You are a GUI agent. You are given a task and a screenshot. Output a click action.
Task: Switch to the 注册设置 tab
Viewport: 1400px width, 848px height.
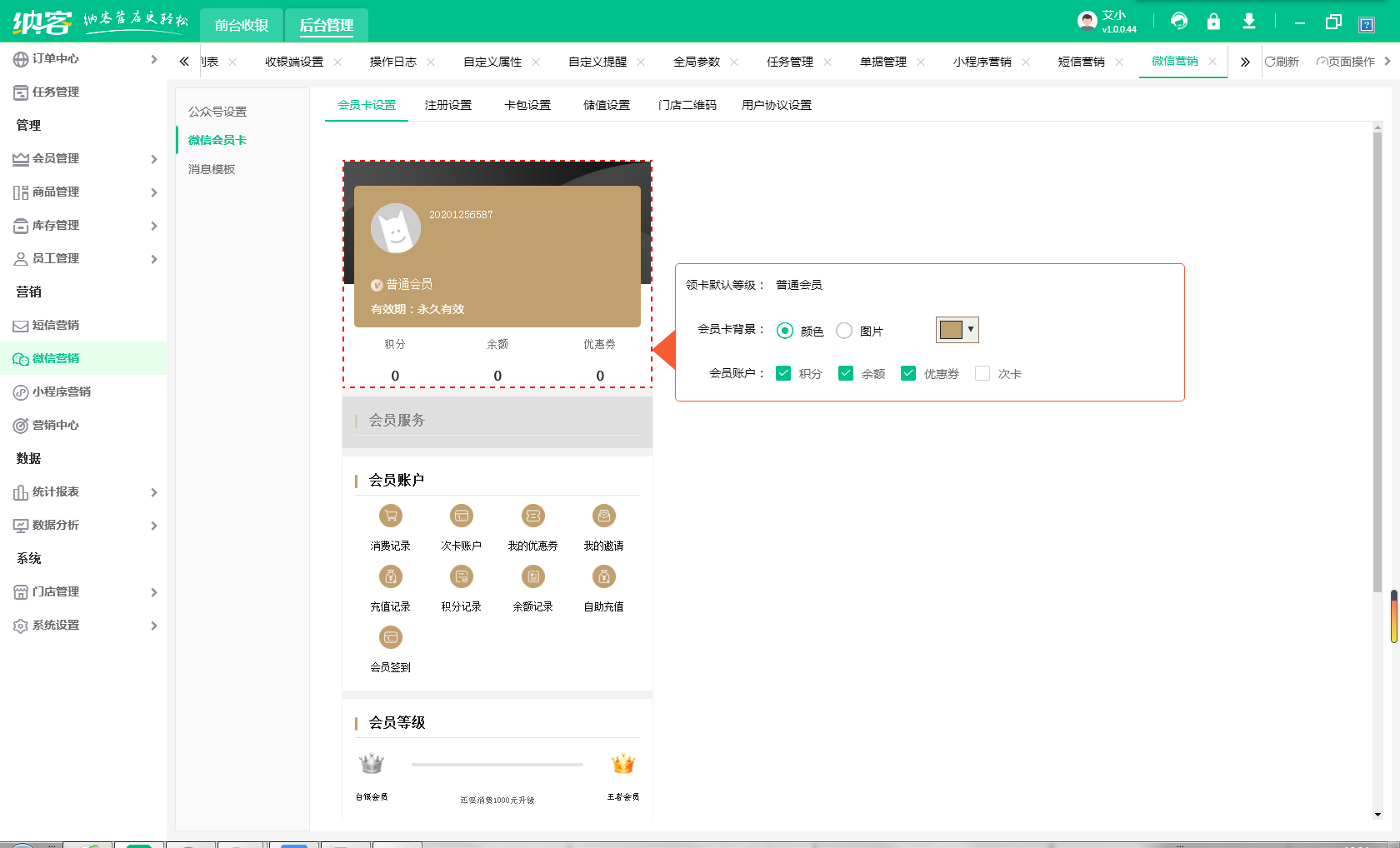point(449,104)
